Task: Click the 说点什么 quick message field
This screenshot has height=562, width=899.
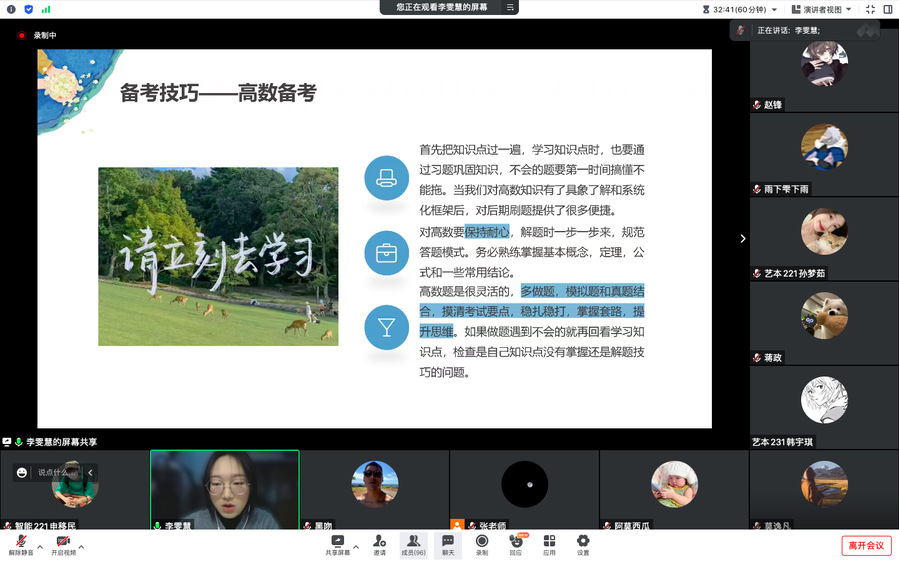Action: (x=55, y=472)
